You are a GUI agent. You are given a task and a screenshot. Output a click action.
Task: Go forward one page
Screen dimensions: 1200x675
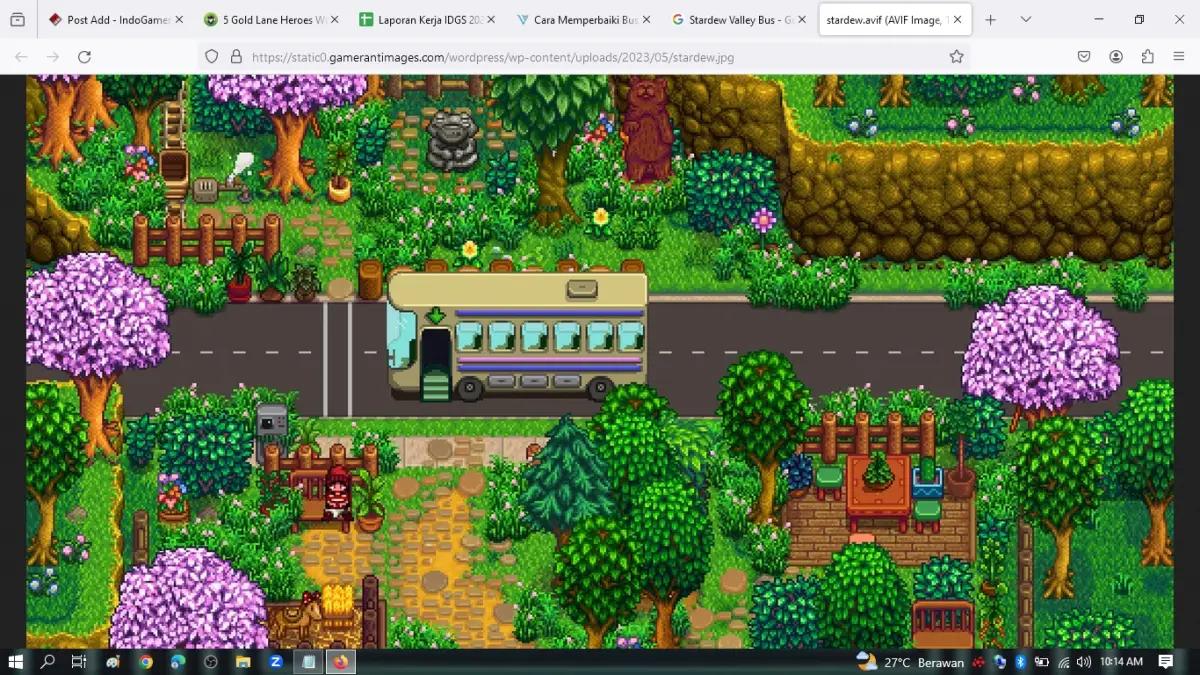(52, 57)
